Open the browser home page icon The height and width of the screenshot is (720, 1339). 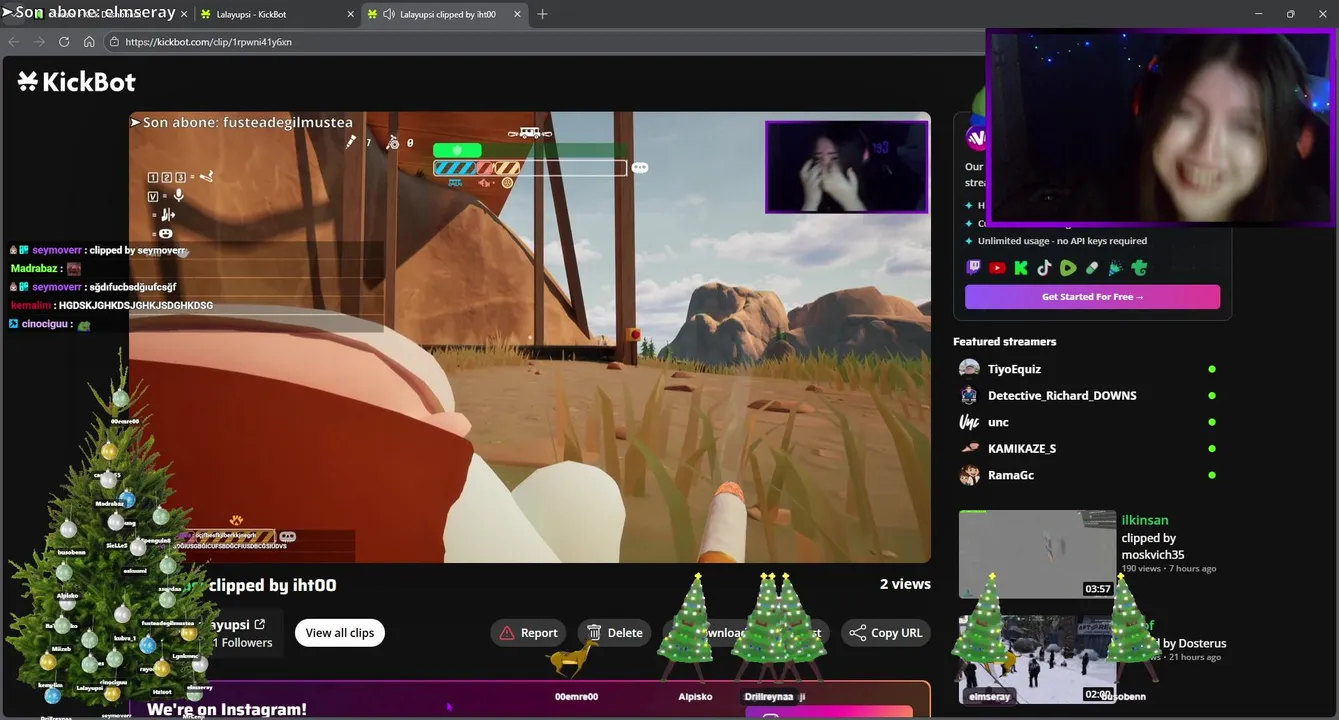point(89,42)
